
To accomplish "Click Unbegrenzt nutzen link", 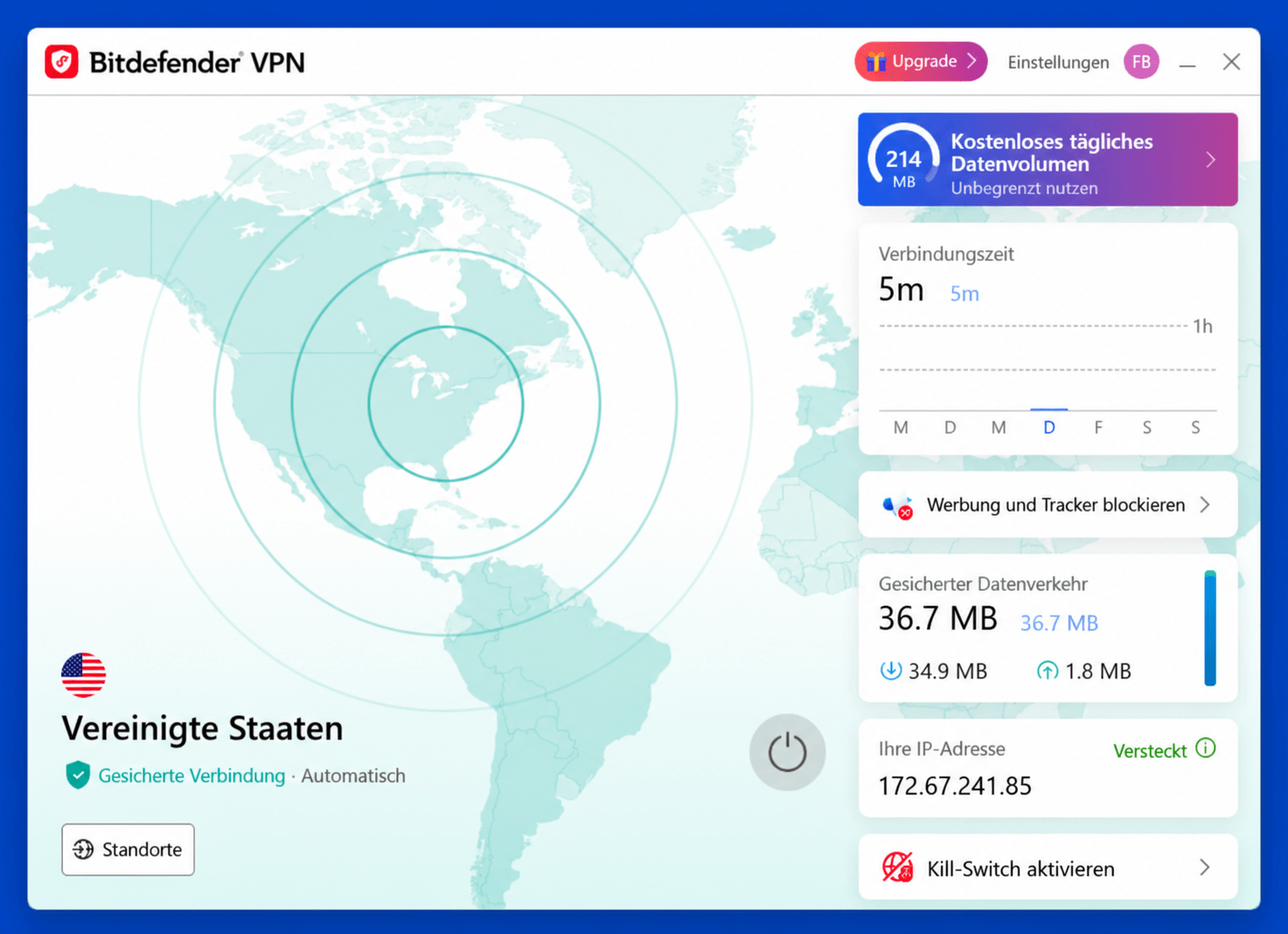I will coord(1024,188).
